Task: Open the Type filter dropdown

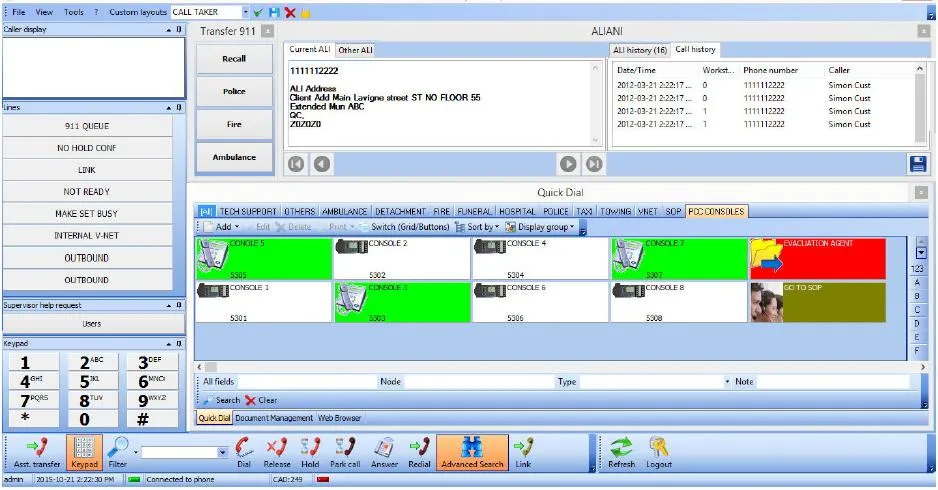Action: pos(727,381)
